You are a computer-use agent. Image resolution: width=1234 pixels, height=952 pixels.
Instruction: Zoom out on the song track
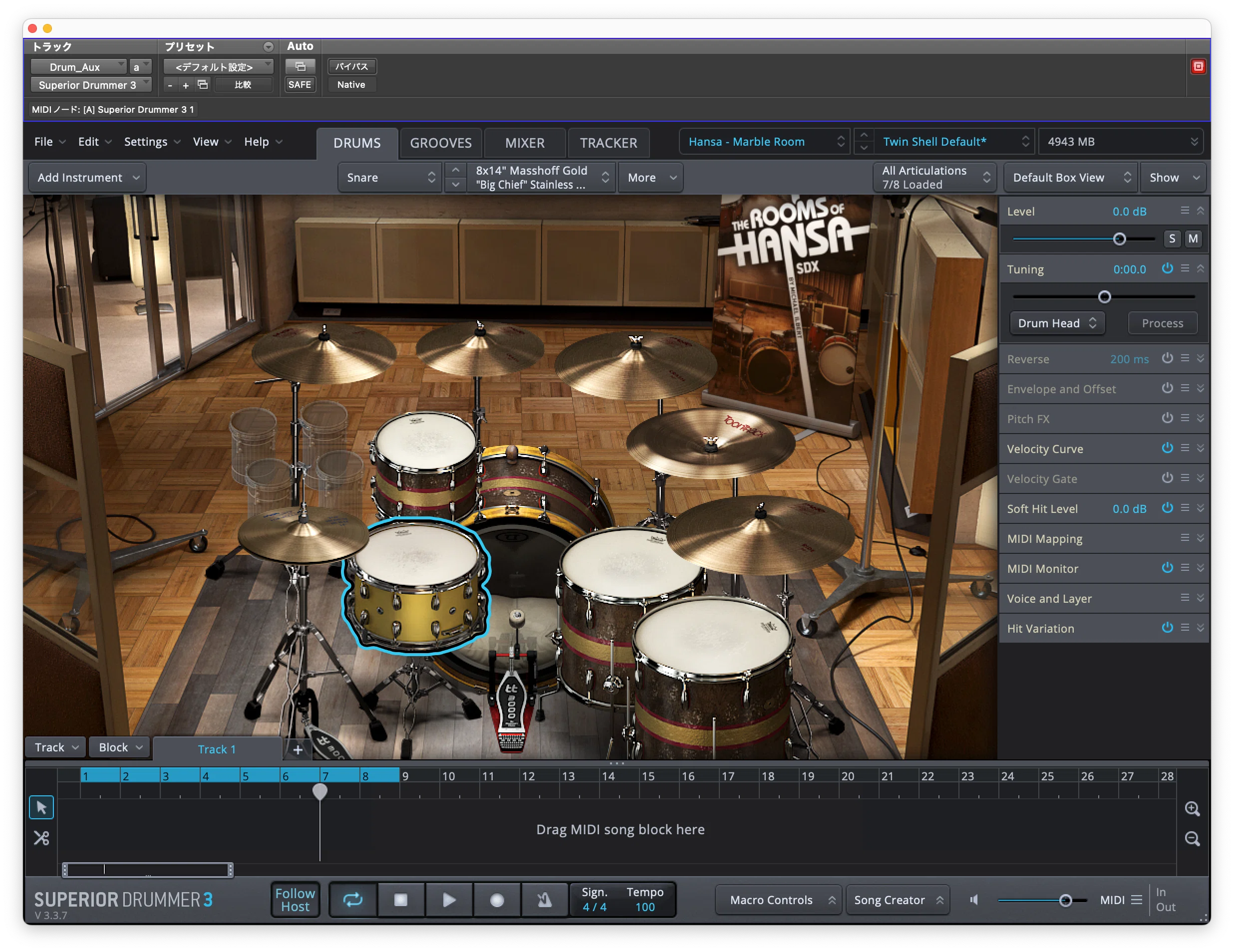click(1192, 839)
